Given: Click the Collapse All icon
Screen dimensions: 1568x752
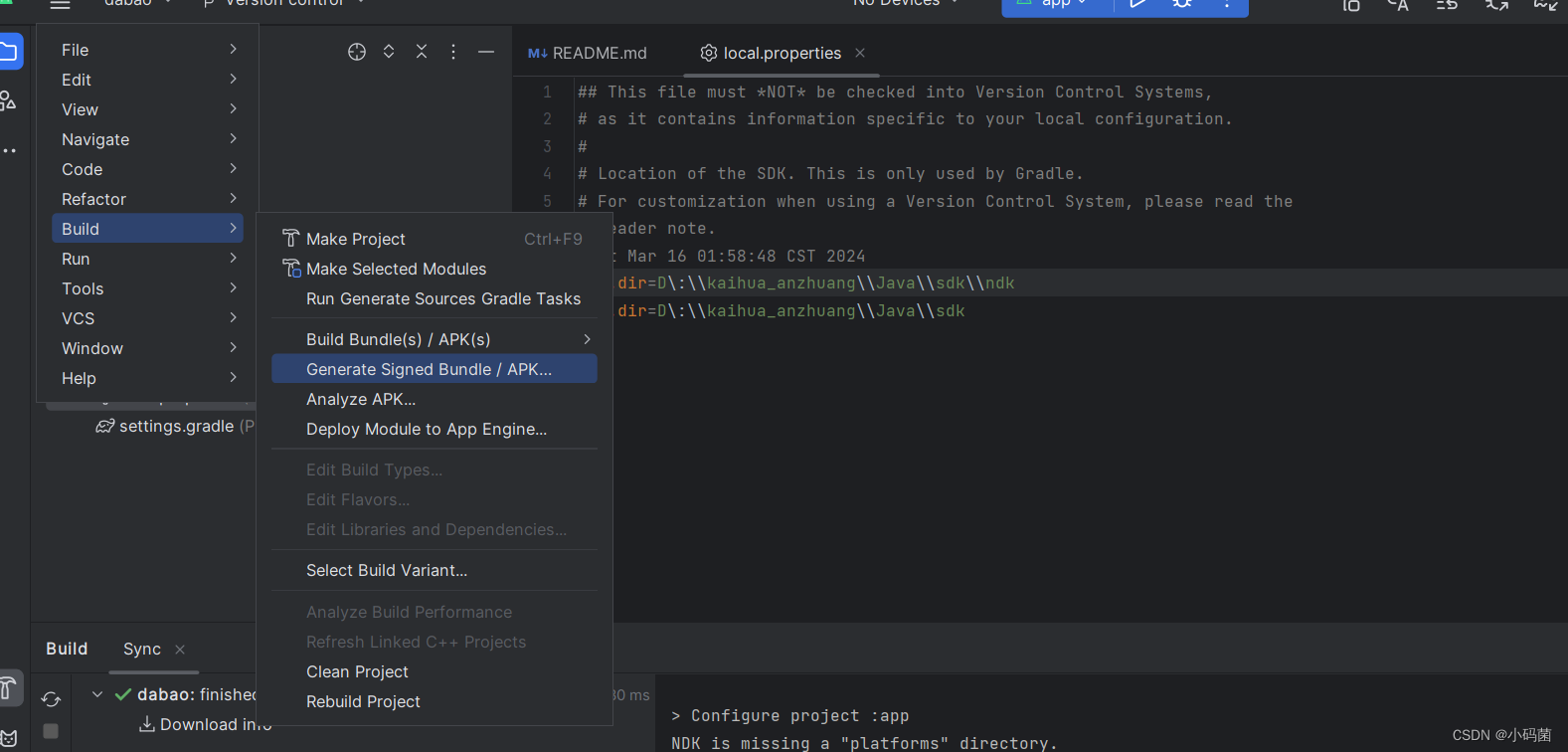Looking at the screenshot, I should [x=422, y=52].
